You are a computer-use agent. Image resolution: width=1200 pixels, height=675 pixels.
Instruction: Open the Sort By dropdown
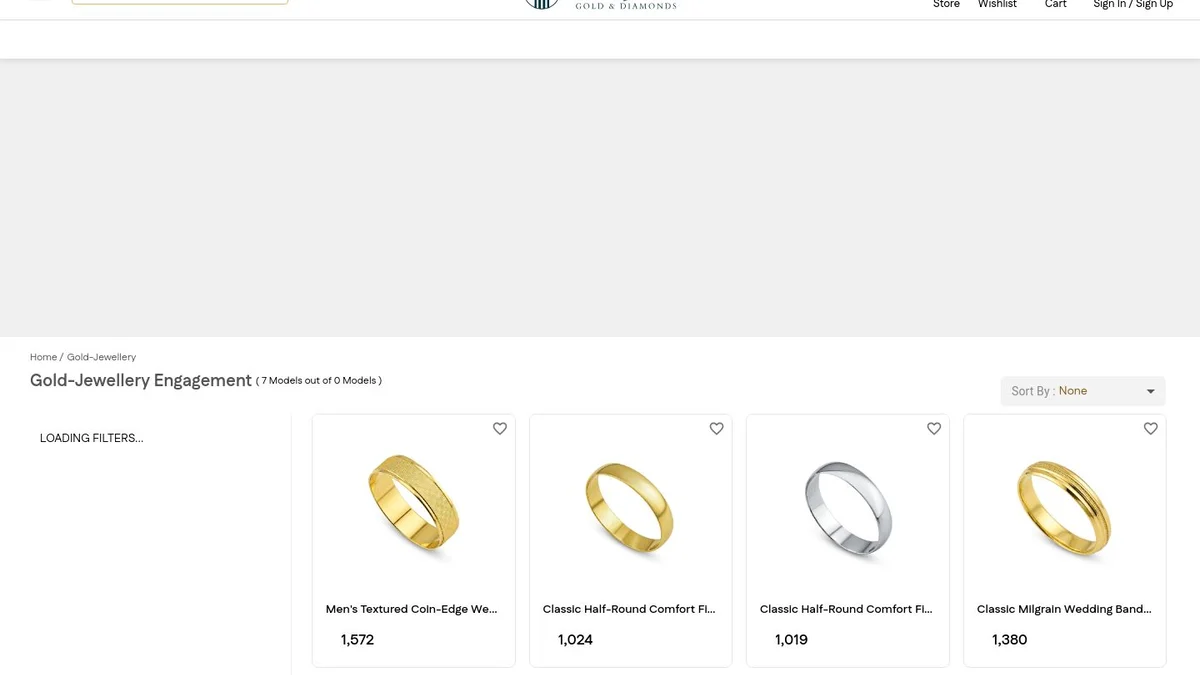1083,391
